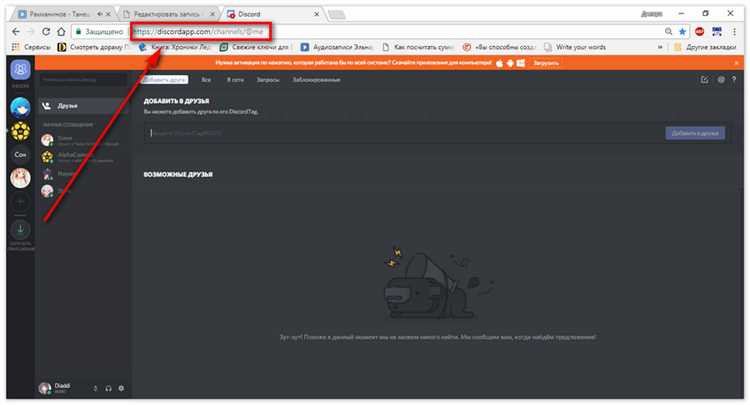Screen dimensions: 750x405
Task: Select the Друзья friends entry
Action: click(x=82, y=106)
